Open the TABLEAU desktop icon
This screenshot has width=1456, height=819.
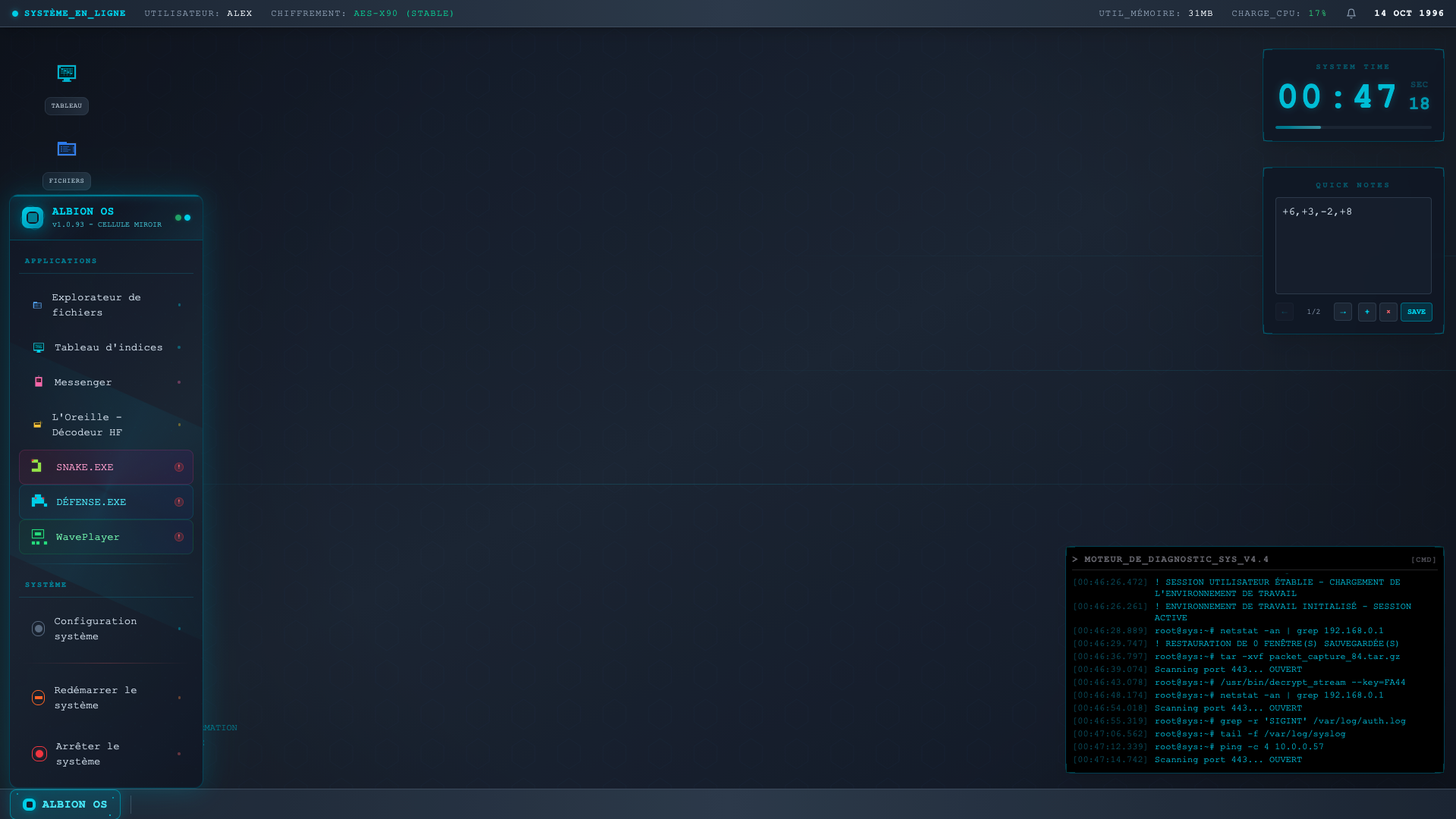tap(67, 88)
